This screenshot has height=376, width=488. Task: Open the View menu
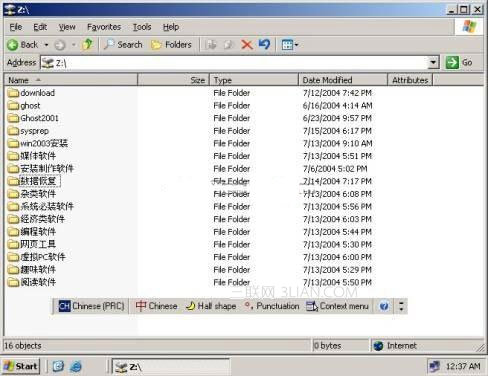(67, 27)
